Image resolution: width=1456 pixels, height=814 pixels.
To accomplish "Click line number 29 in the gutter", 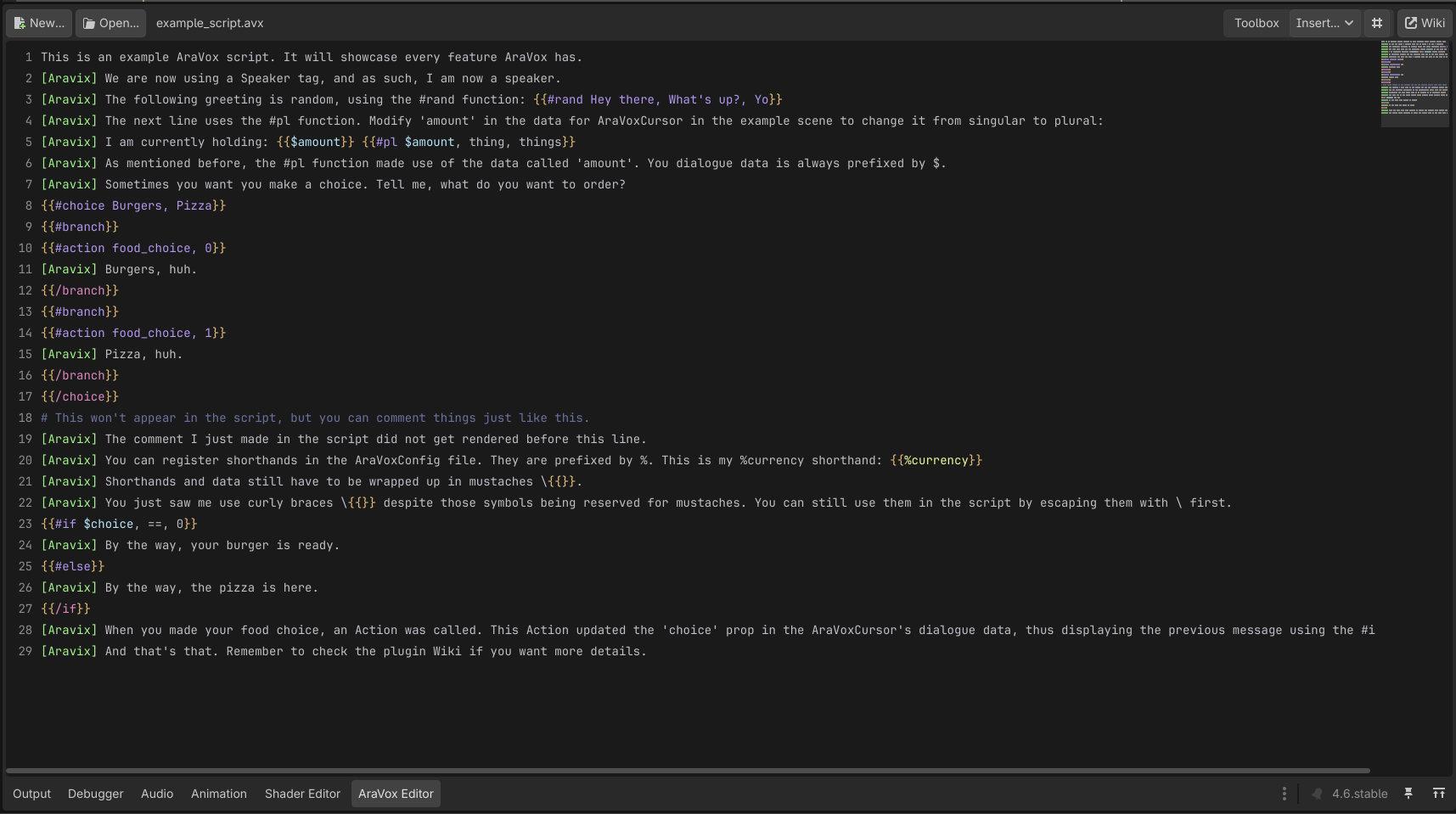I will pos(25,651).
